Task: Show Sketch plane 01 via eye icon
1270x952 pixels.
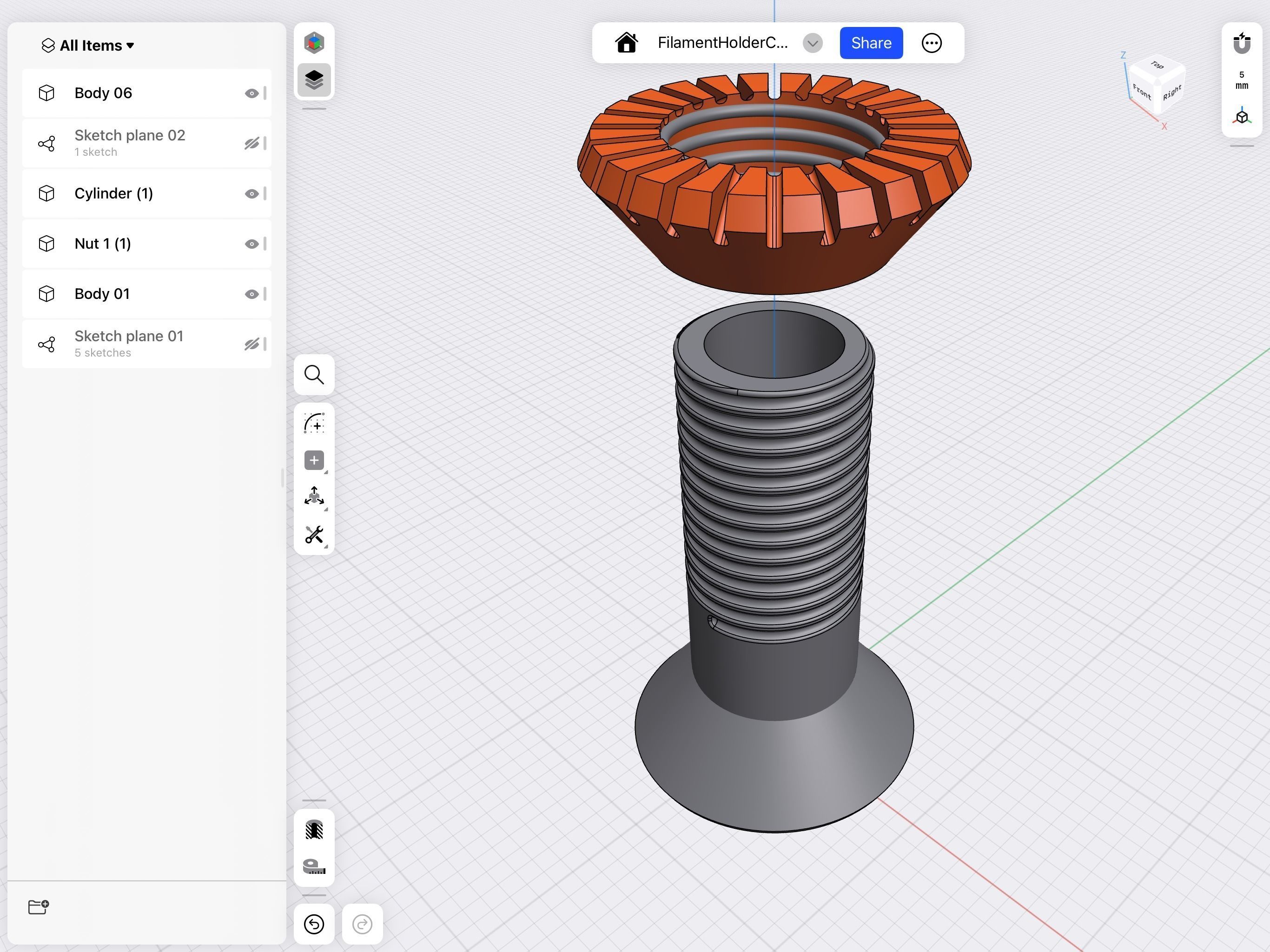Action: pyautogui.click(x=251, y=344)
